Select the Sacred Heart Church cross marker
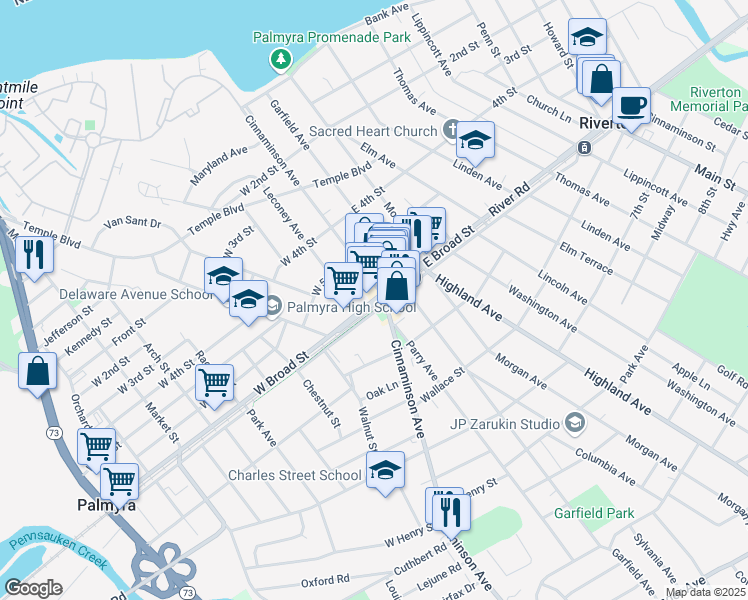The image size is (748, 600). (x=451, y=129)
